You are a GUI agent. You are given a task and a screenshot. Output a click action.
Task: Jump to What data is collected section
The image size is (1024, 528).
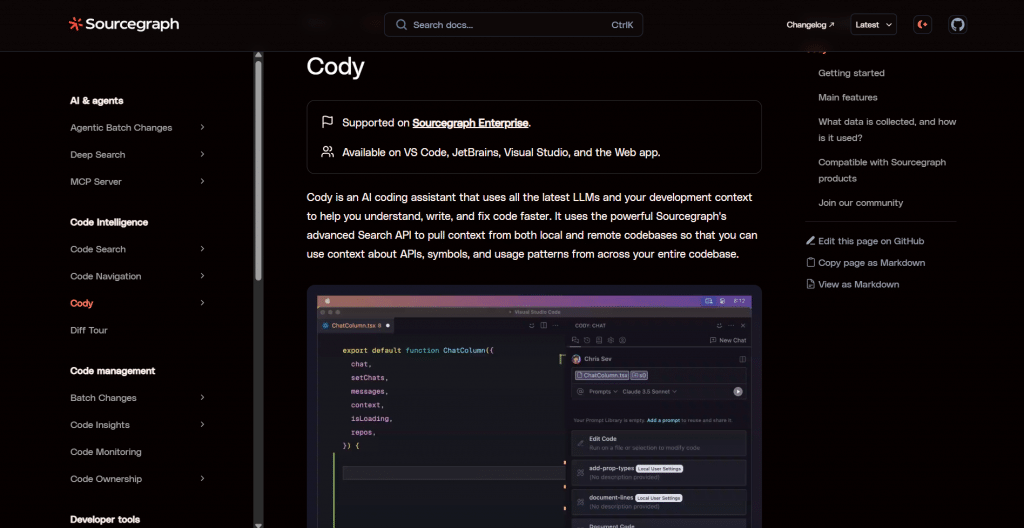click(x=887, y=130)
